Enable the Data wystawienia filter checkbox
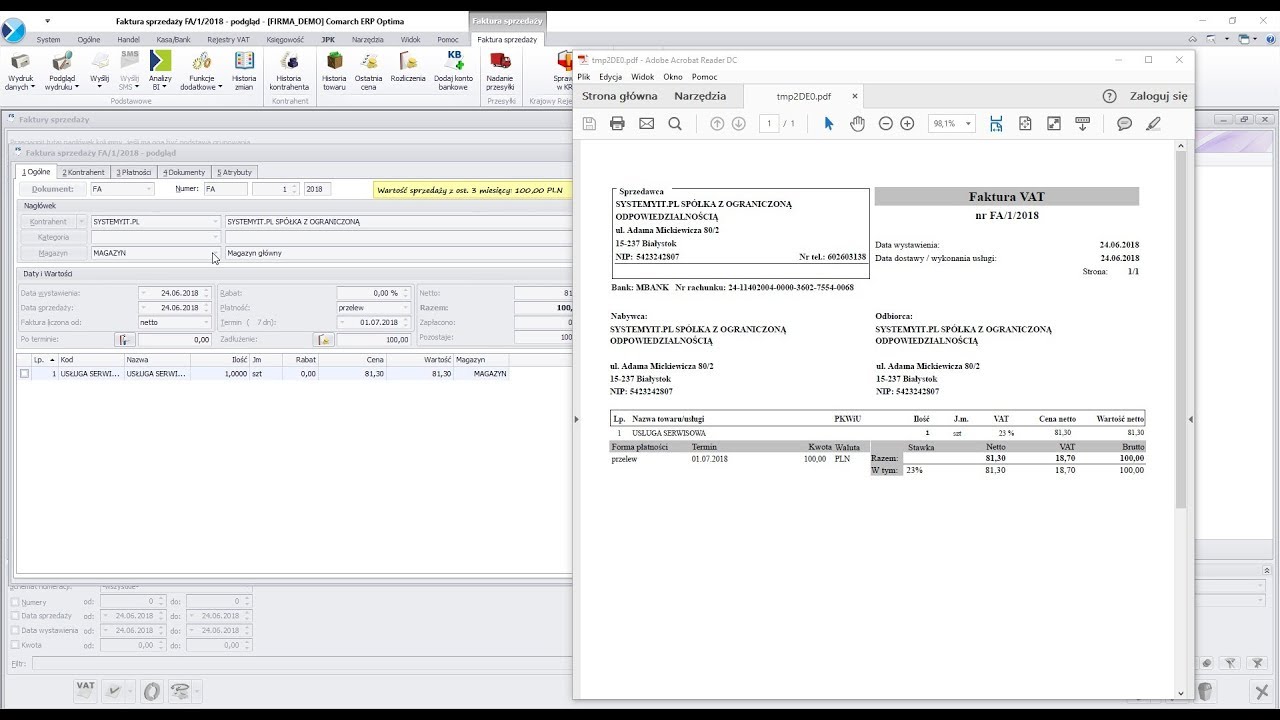 tap(15, 631)
